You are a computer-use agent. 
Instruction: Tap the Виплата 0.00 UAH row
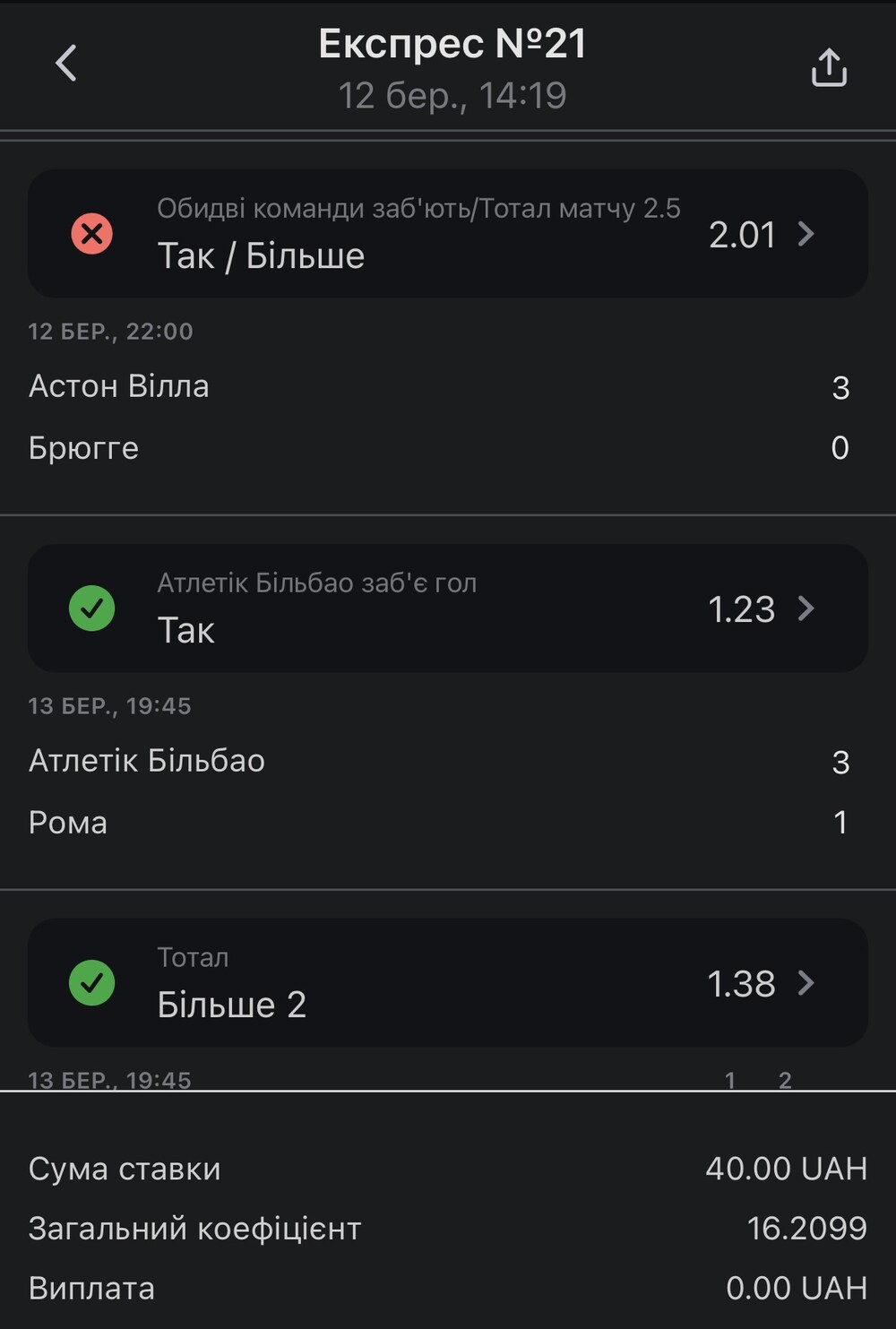(x=448, y=1288)
